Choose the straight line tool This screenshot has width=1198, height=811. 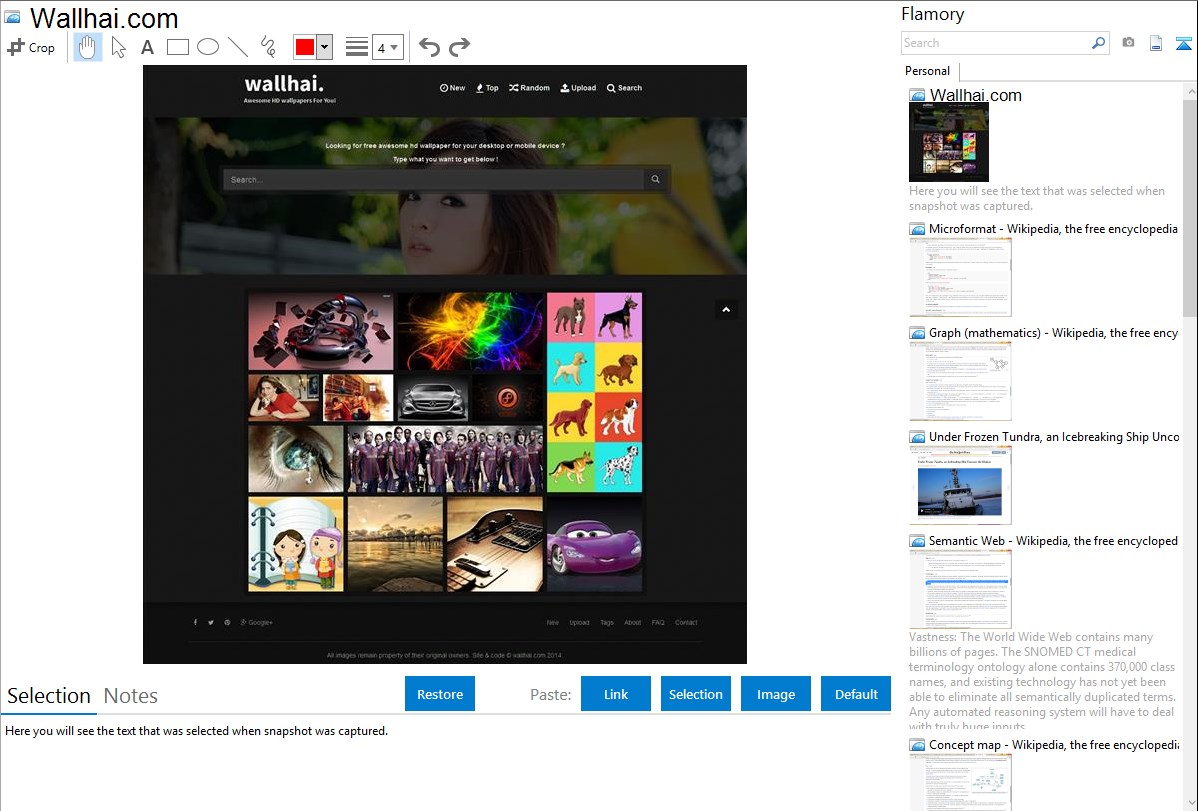pyautogui.click(x=237, y=47)
